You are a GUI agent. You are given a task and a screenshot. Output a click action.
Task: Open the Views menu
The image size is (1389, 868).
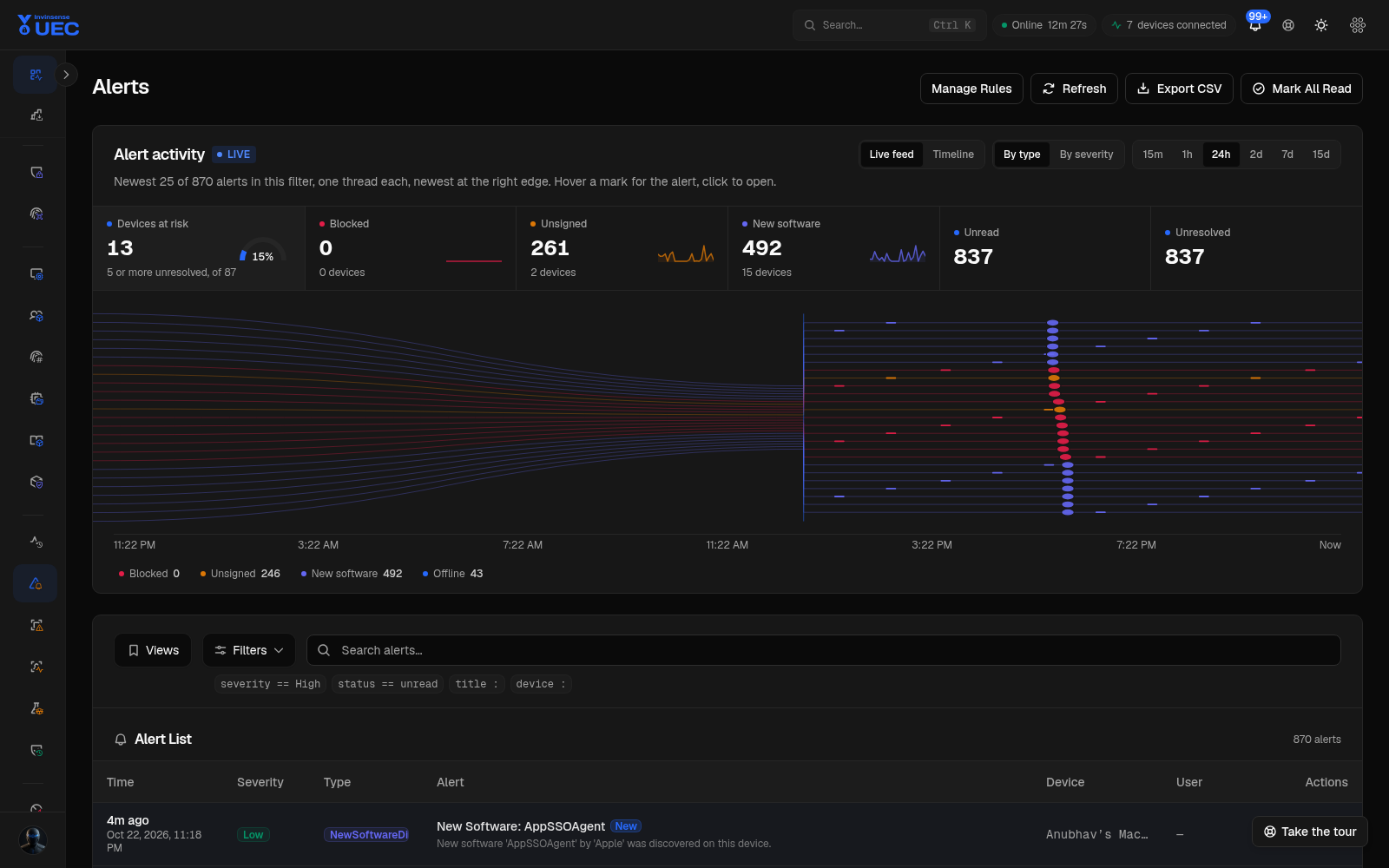(x=153, y=650)
